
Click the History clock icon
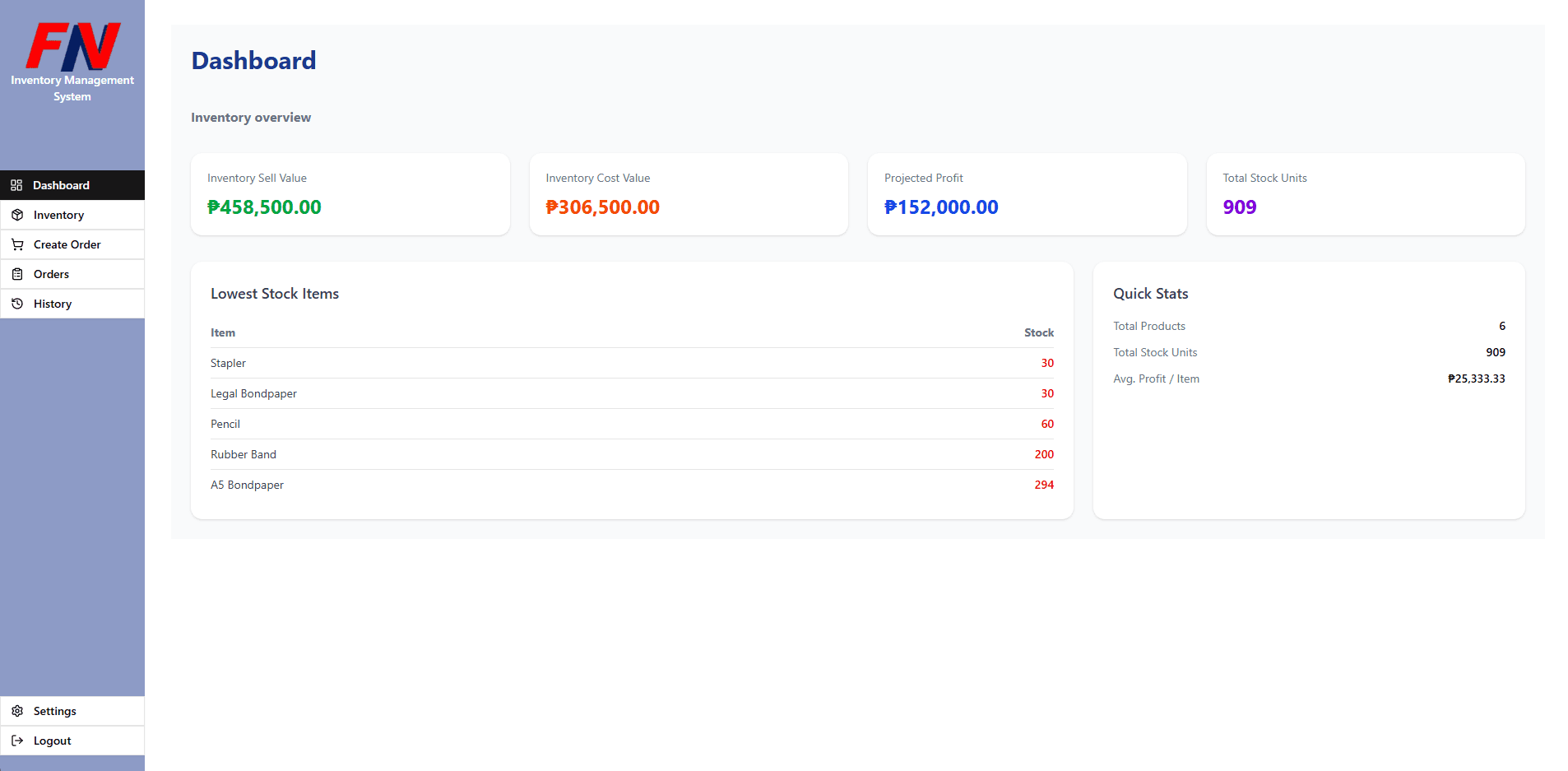pyautogui.click(x=17, y=304)
